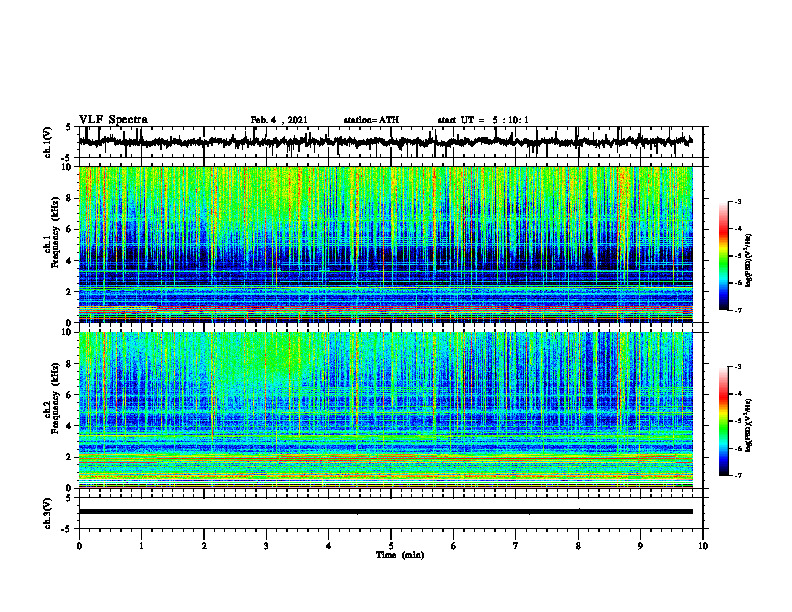Click time-axis tick label '3'
Image resolution: width=792 pixels, height=612 pixels.
pos(266,546)
